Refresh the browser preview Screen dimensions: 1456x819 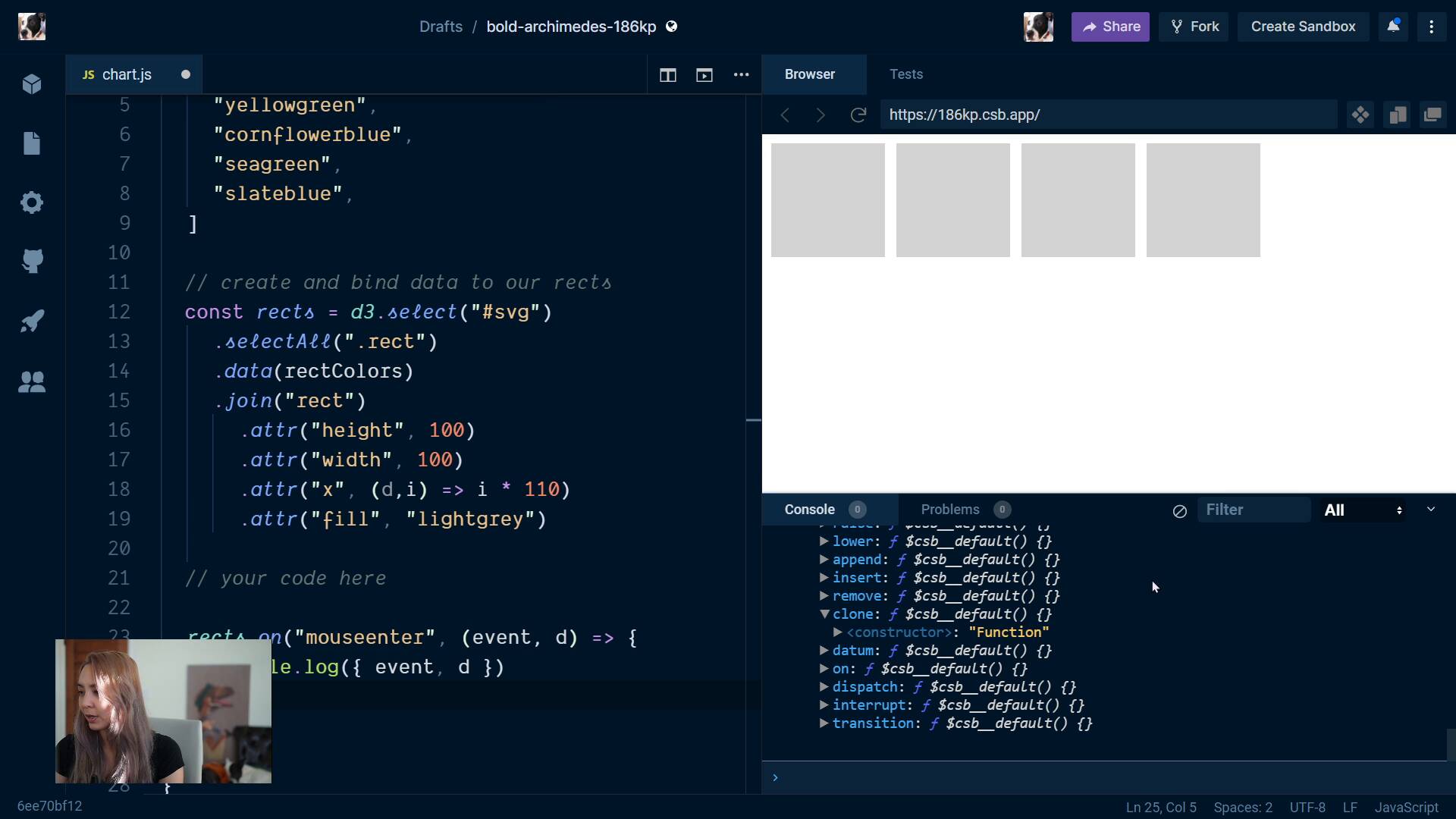[x=858, y=115]
